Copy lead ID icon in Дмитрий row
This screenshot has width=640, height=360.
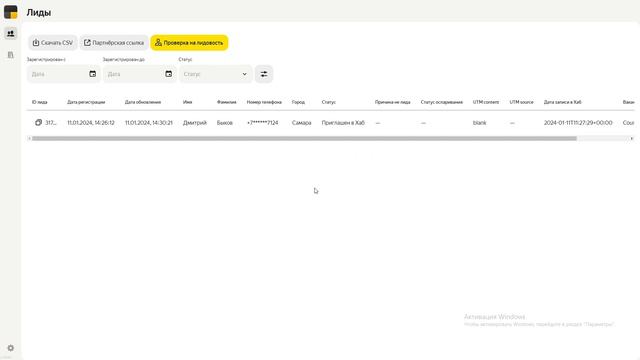[x=38, y=122]
